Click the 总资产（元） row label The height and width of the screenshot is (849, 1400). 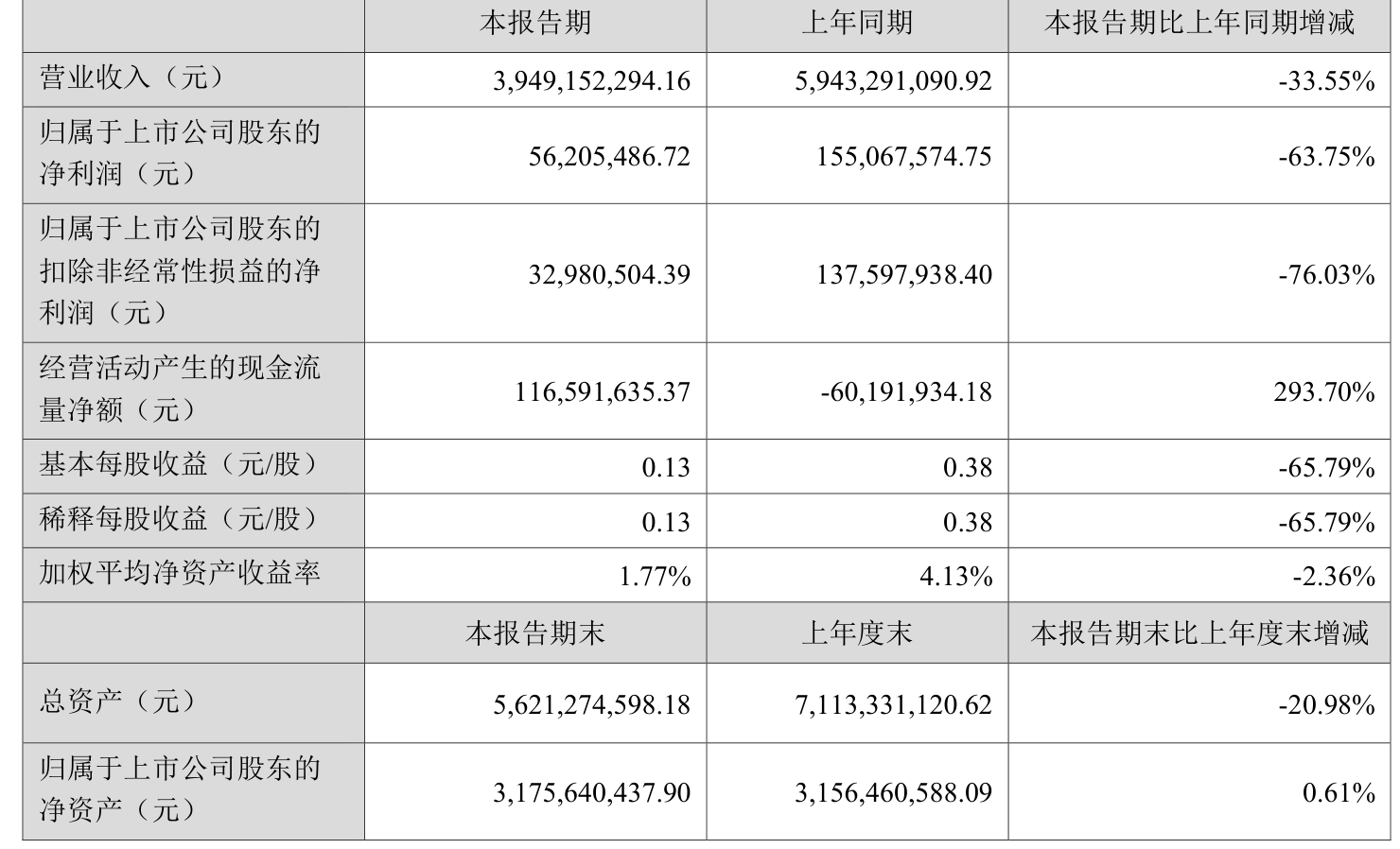(x=118, y=701)
